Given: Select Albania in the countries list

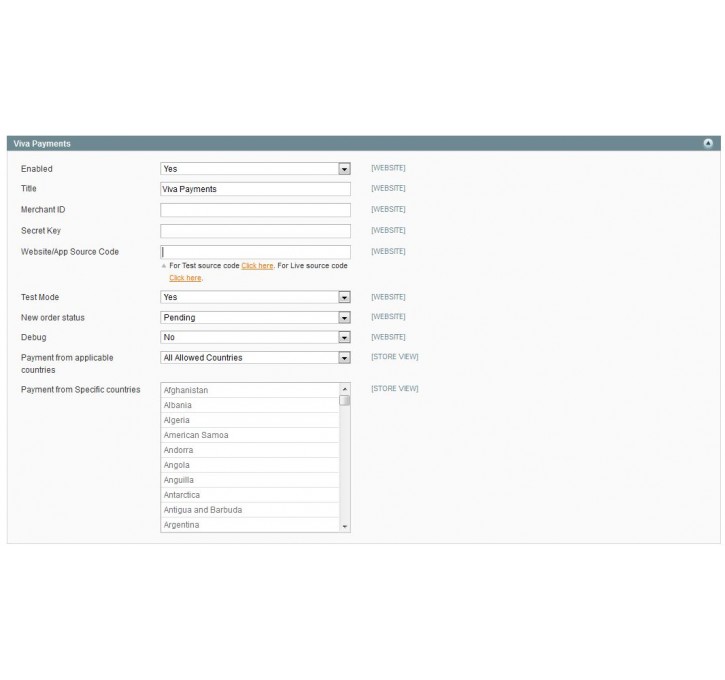Looking at the screenshot, I should point(250,405).
